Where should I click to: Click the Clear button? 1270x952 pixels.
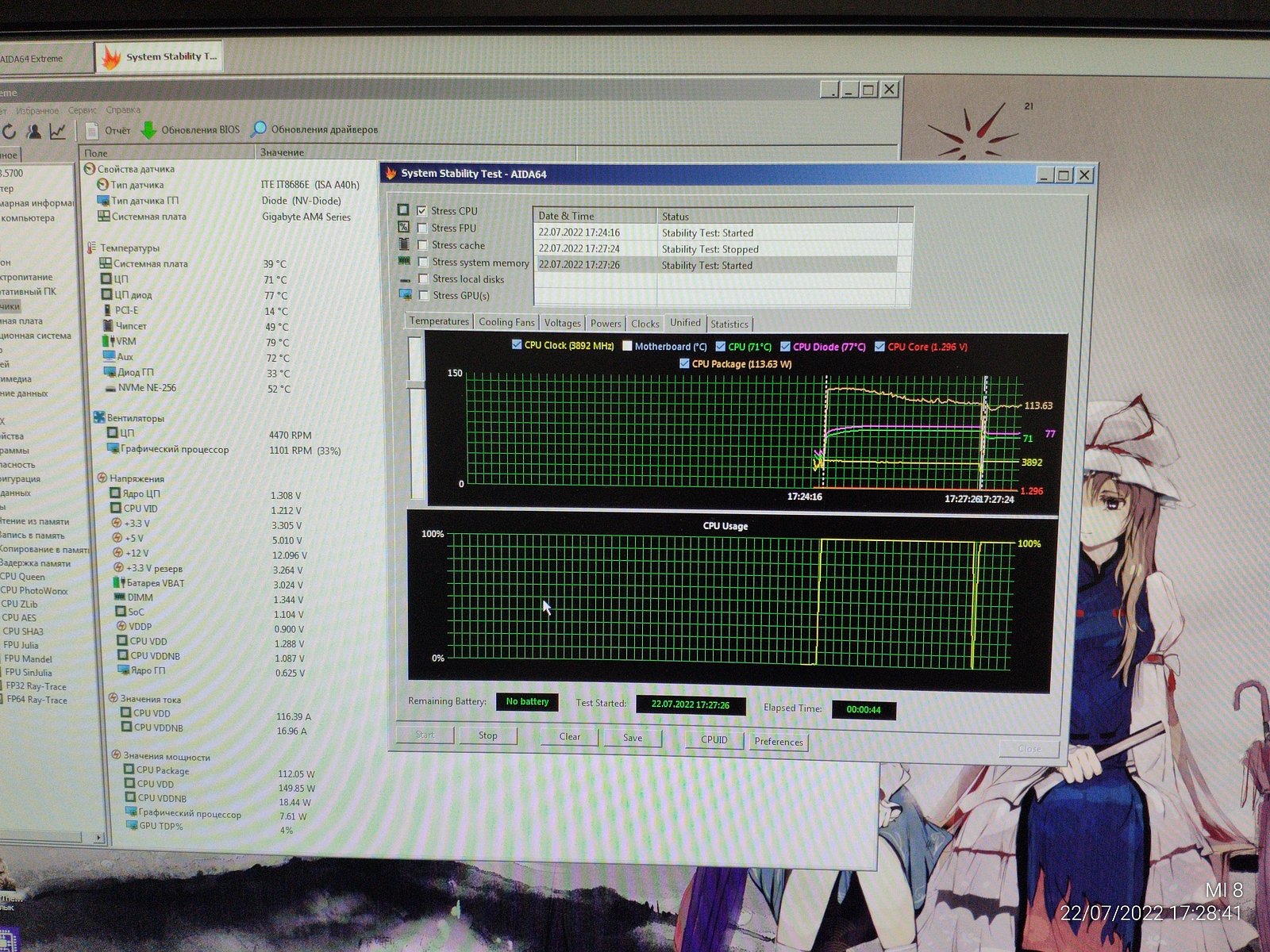(570, 737)
